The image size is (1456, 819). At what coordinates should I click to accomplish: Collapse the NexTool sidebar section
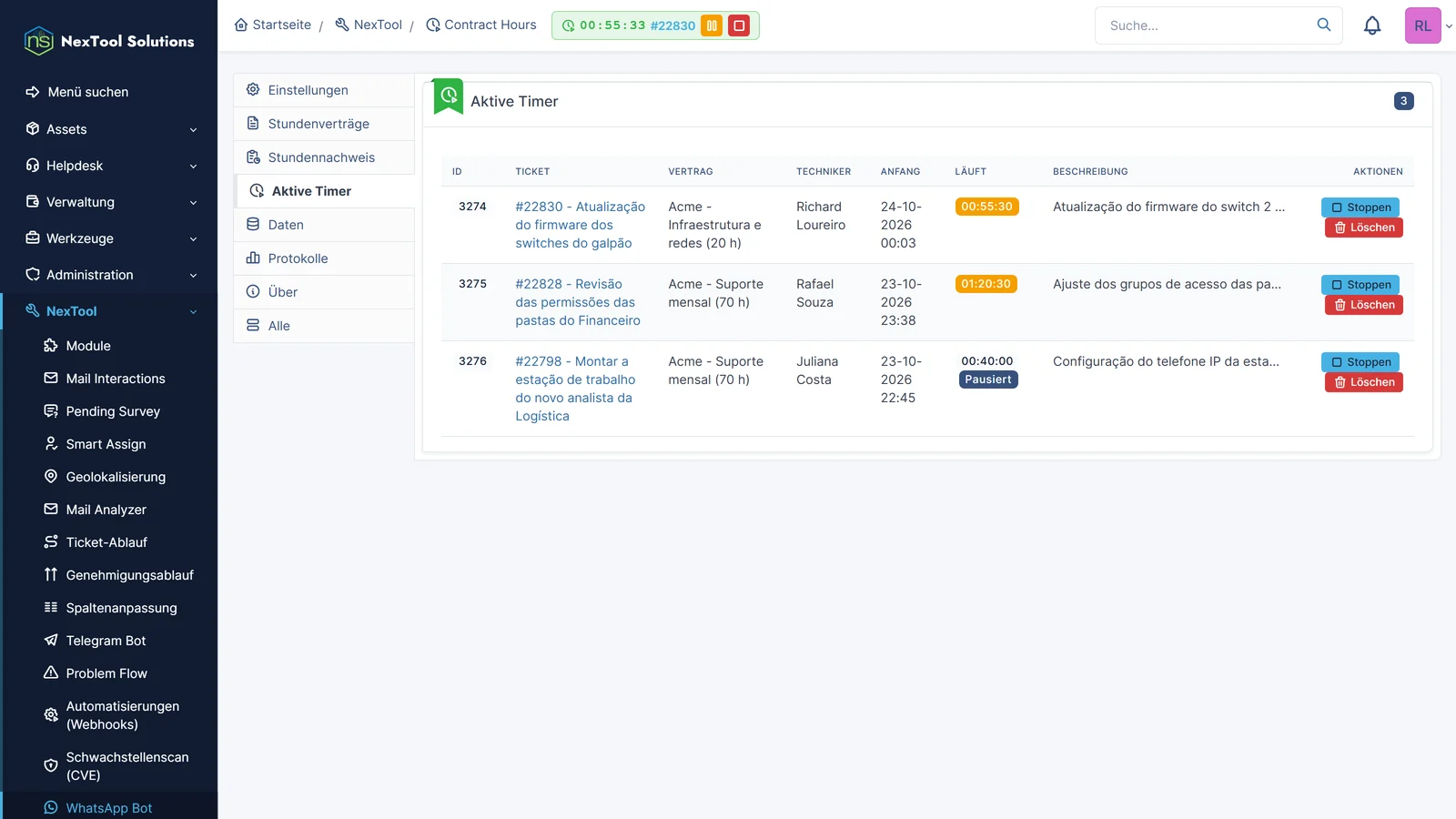(x=109, y=311)
